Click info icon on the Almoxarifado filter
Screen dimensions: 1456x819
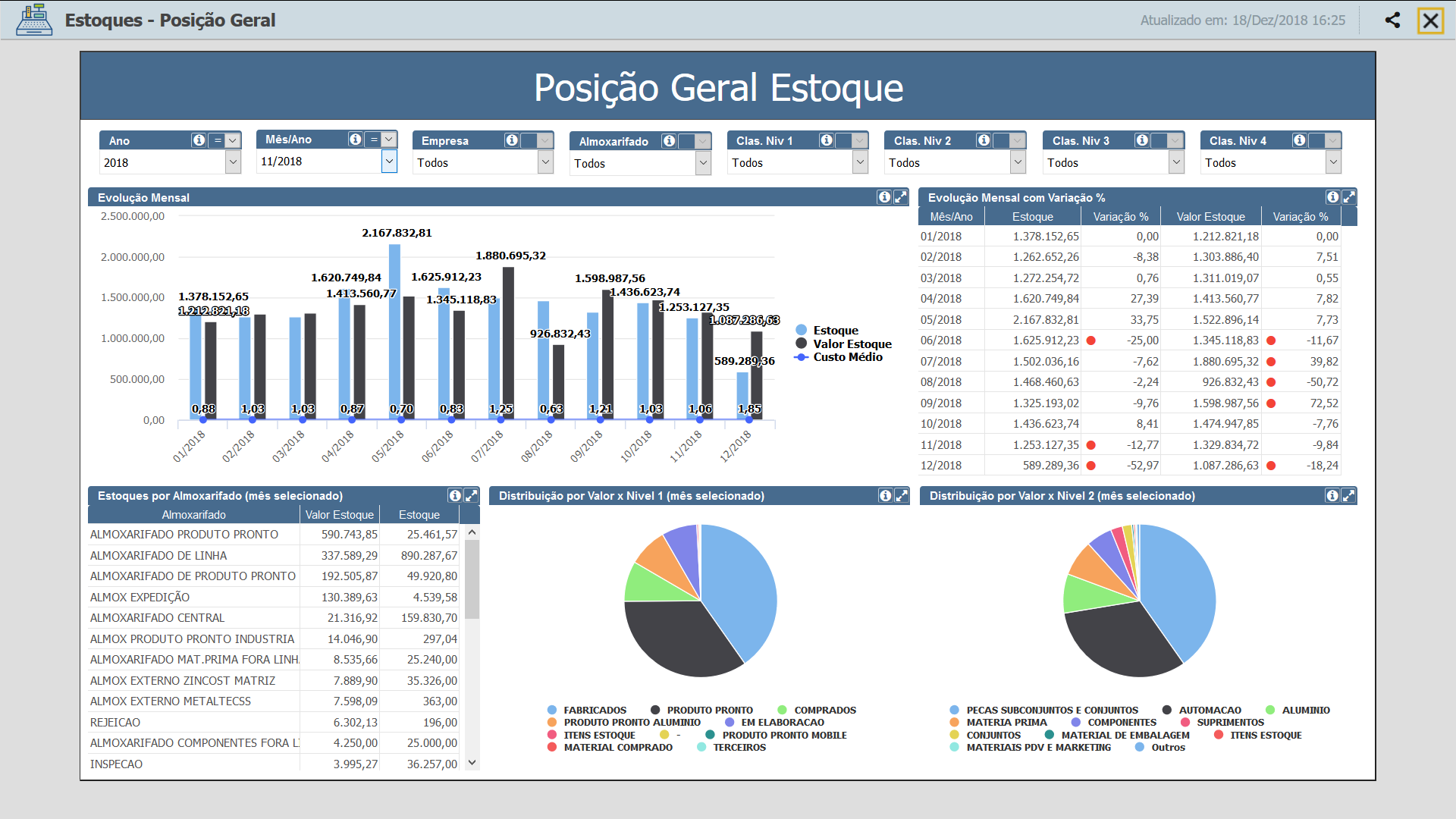pos(669,140)
